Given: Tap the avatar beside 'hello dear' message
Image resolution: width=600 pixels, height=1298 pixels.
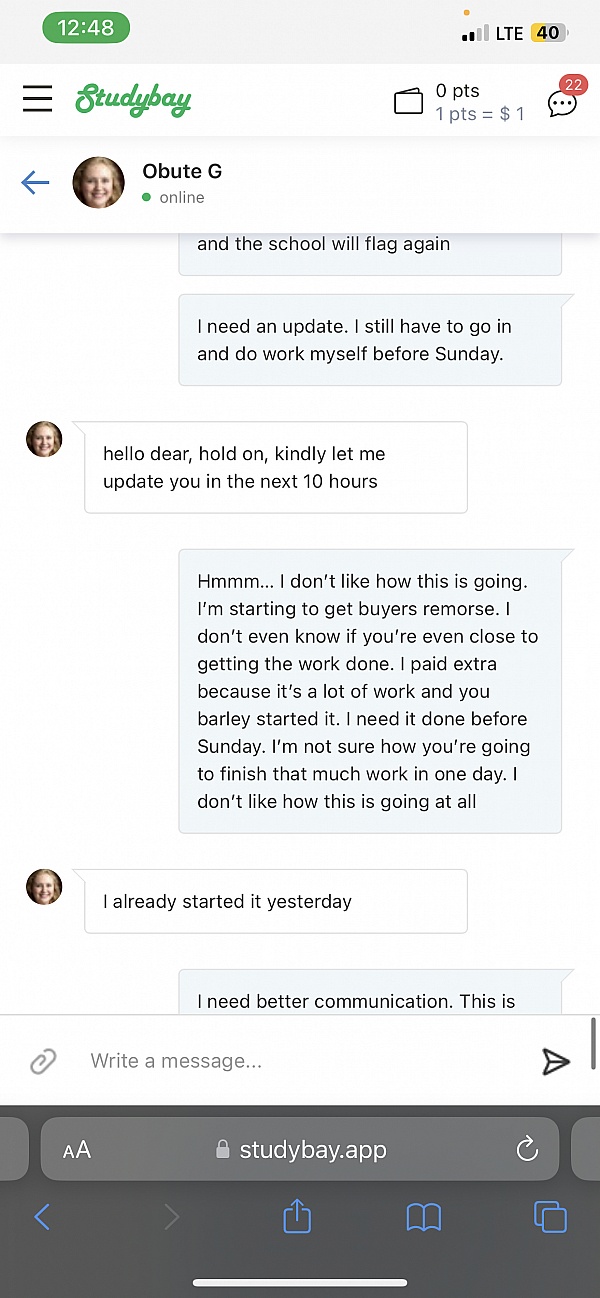Looking at the screenshot, I should tap(44, 439).
